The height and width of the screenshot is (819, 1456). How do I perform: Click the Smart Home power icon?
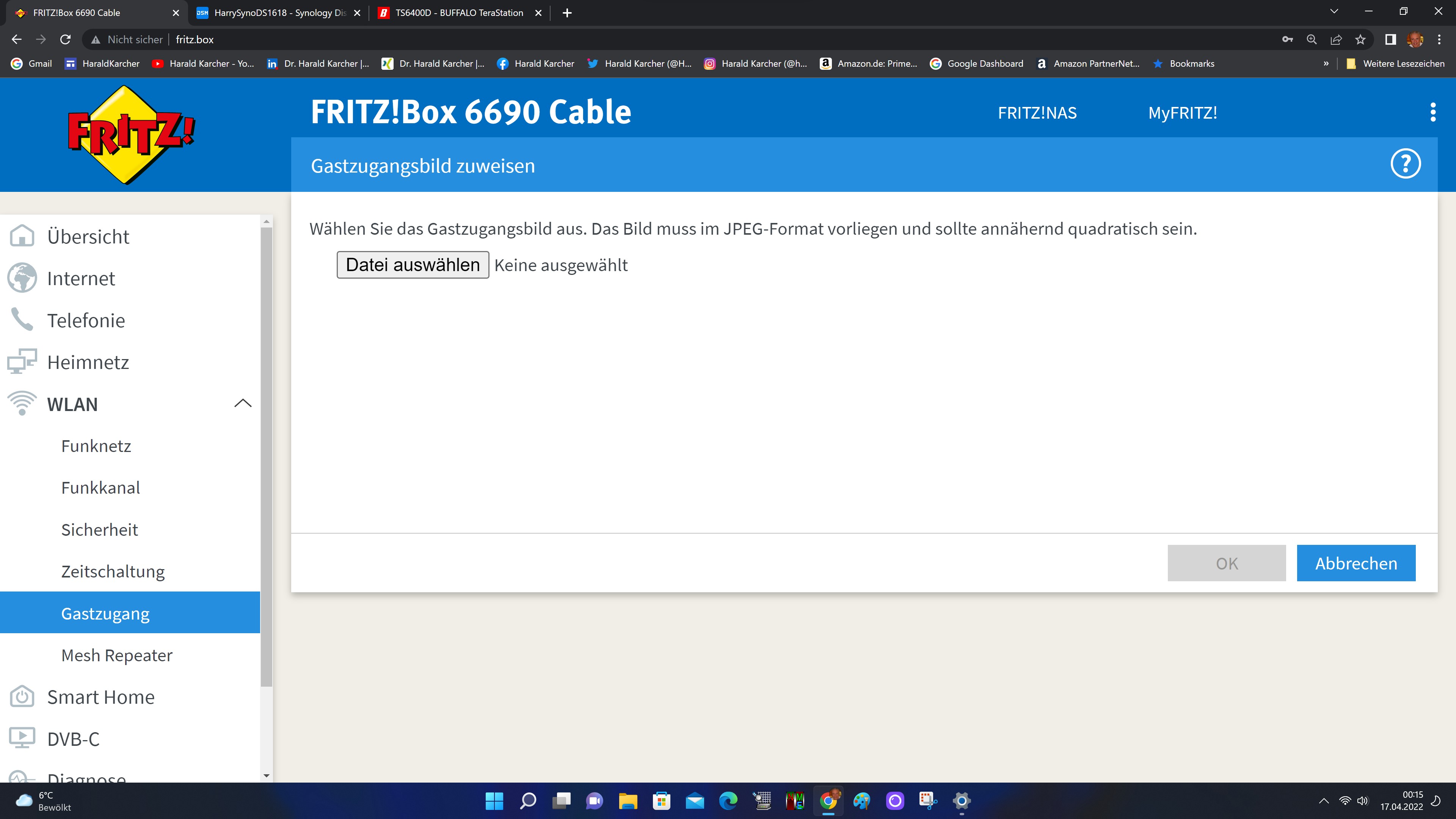tap(22, 697)
